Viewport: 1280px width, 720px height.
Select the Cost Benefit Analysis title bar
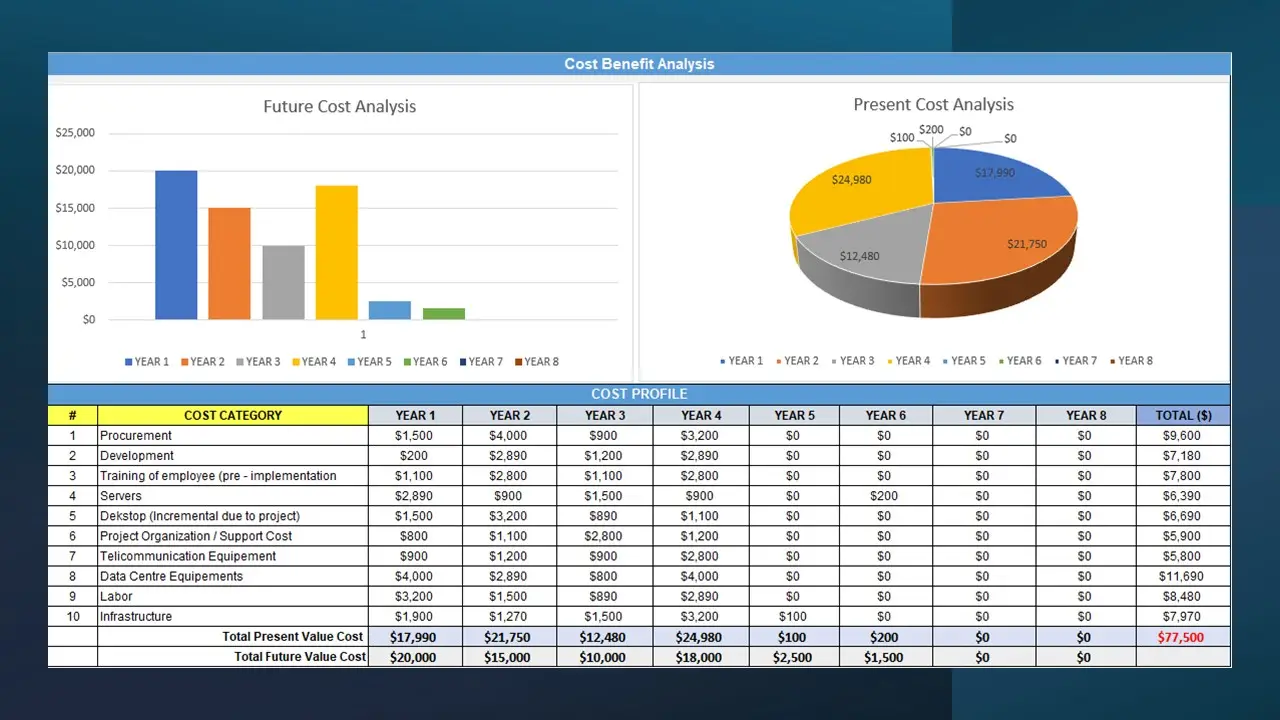tap(639, 64)
